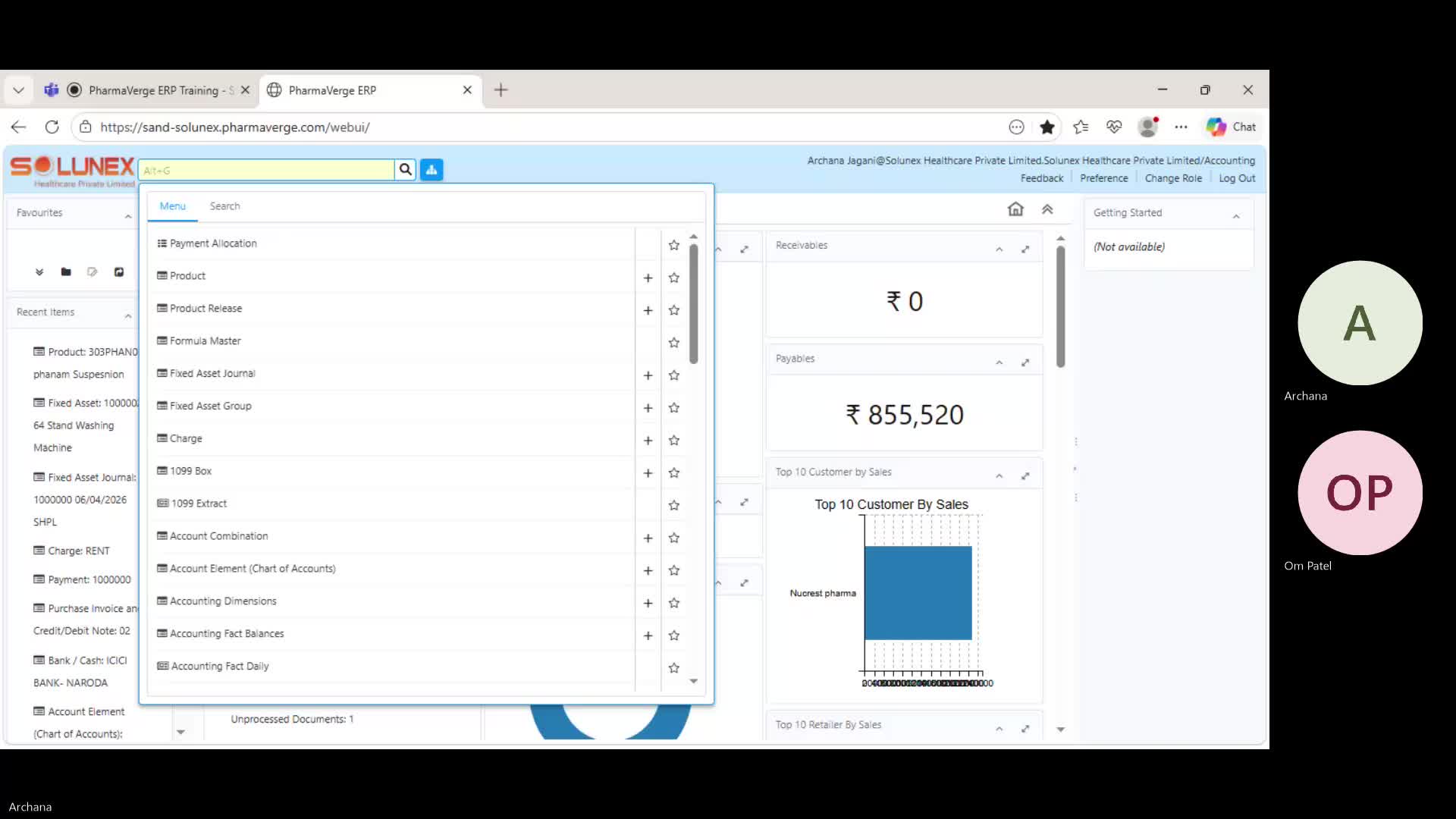This screenshot has height=819, width=1456.
Task: Click the blue Nucrest pharma bar
Action: click(x=918, y=593)
